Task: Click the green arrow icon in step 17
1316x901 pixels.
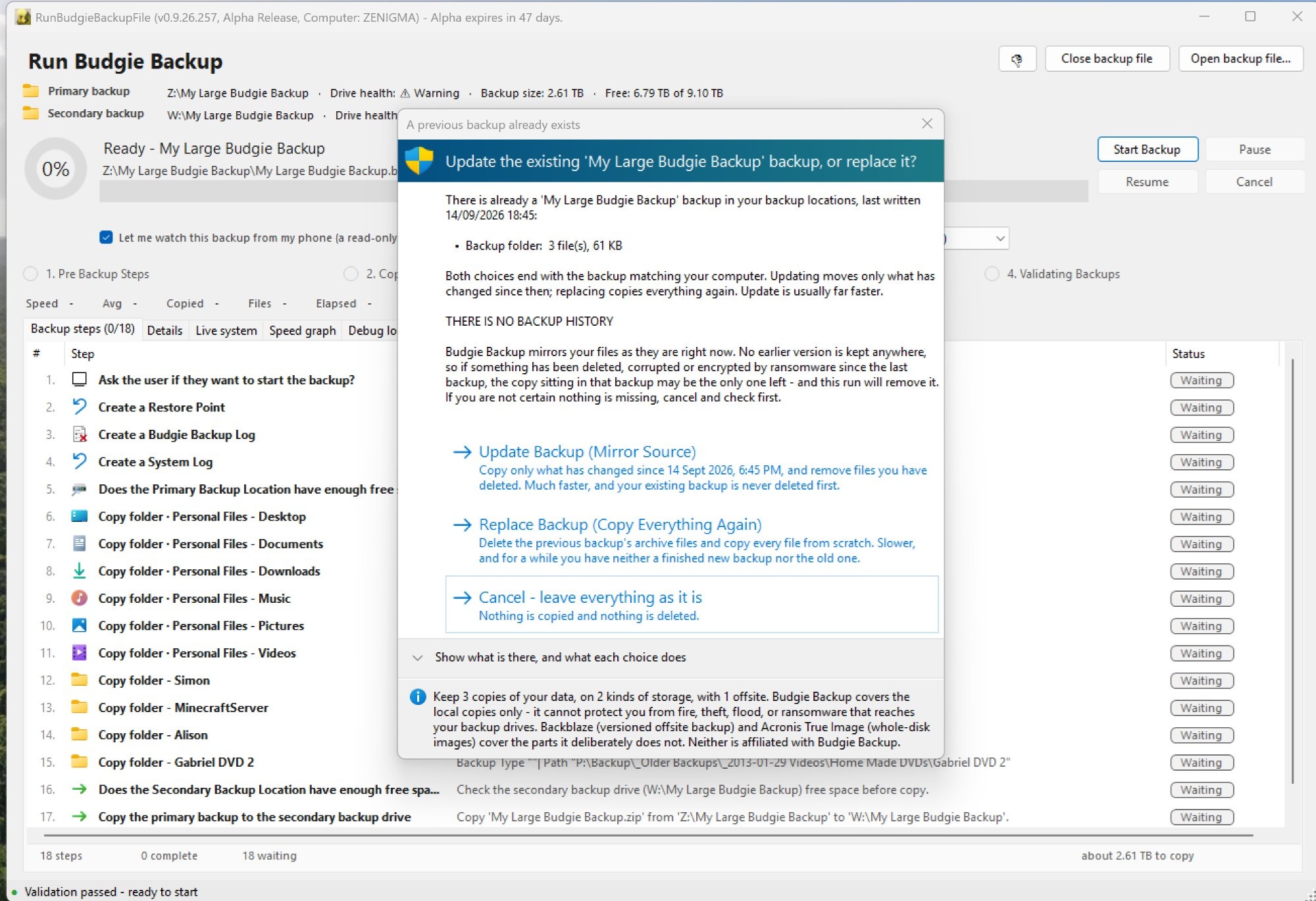Action: pyautogui.click(x=80, y=816)
